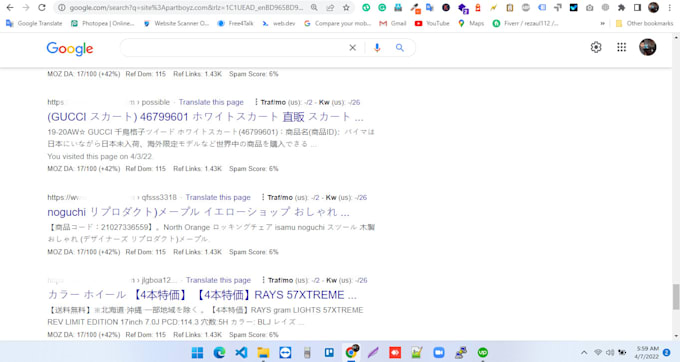The width and height of the screenshot is (680, 362).
Task: Click 'You visited this page on 4/3/22' text
Action: pyautogui.click(x=100, y=157)
